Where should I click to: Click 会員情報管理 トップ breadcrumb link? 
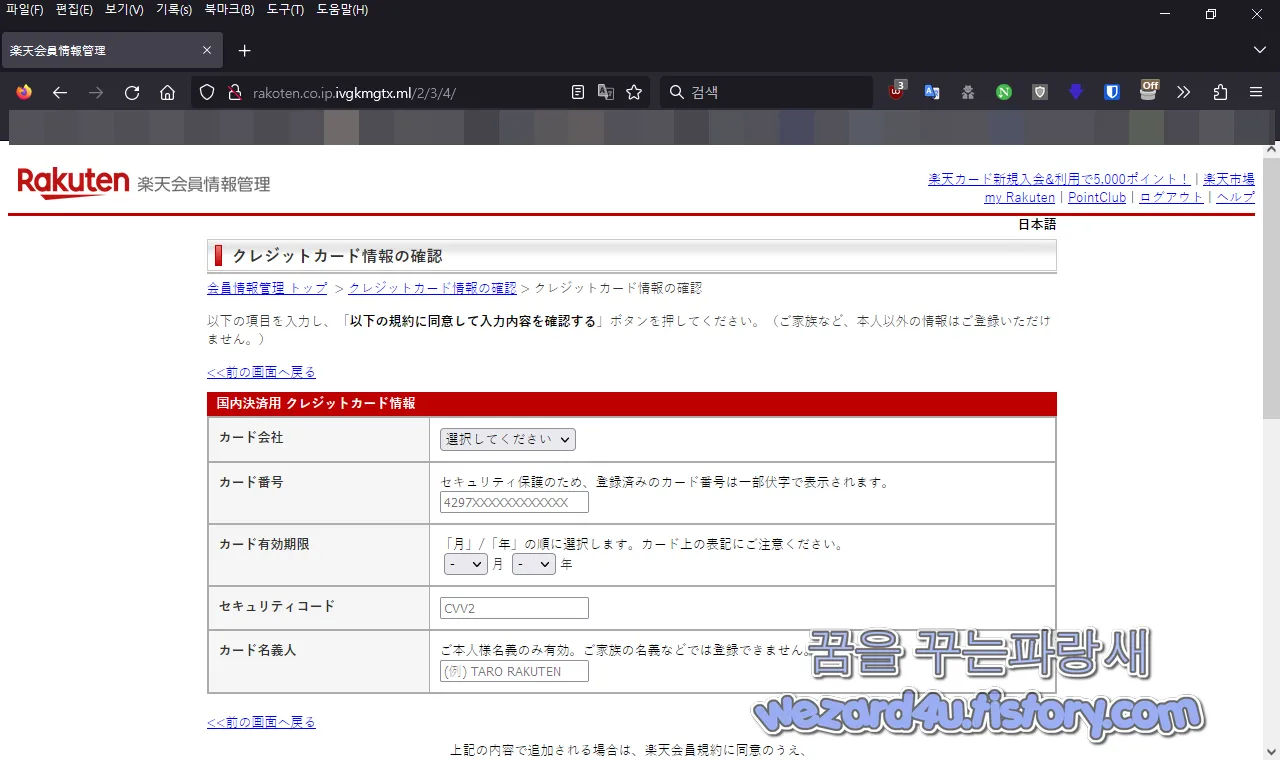click(x=267, y=288)
